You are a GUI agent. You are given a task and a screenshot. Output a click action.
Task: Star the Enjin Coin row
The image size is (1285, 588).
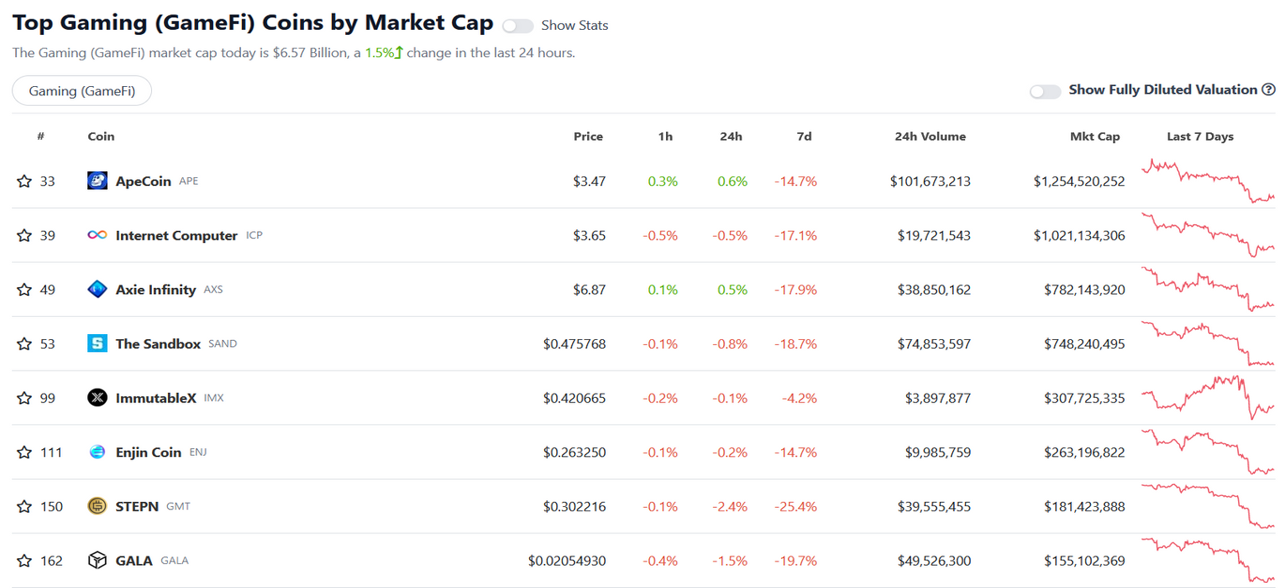24,452
